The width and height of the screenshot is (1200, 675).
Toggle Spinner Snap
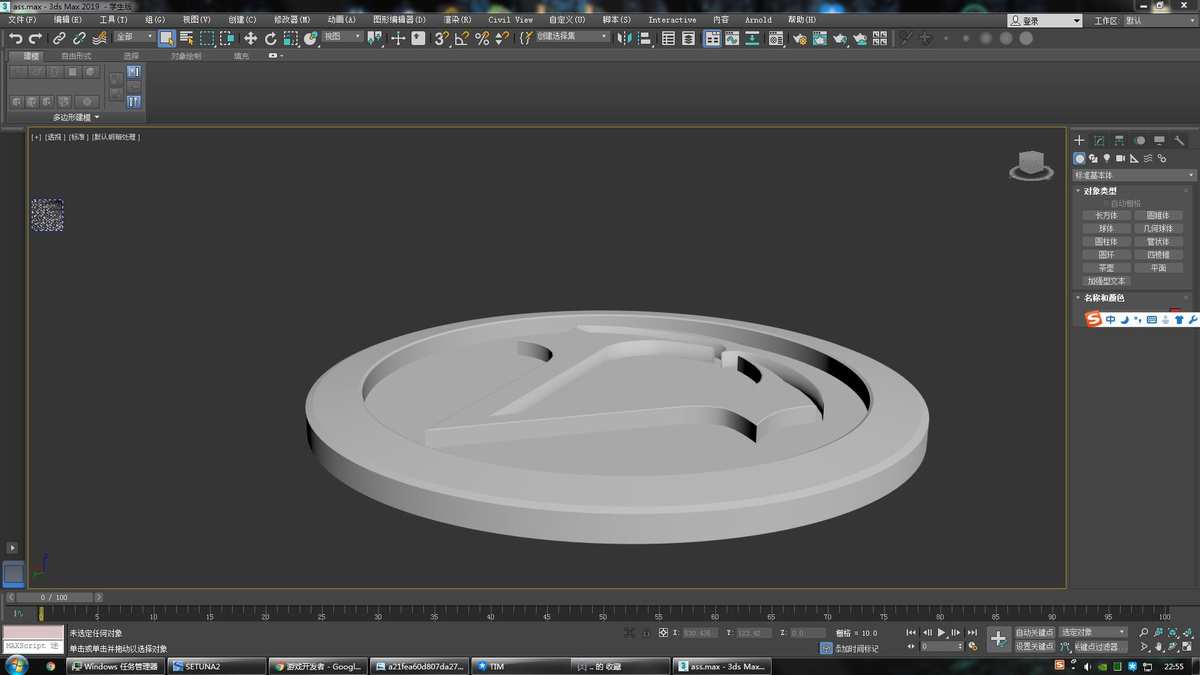click(502, 38)
